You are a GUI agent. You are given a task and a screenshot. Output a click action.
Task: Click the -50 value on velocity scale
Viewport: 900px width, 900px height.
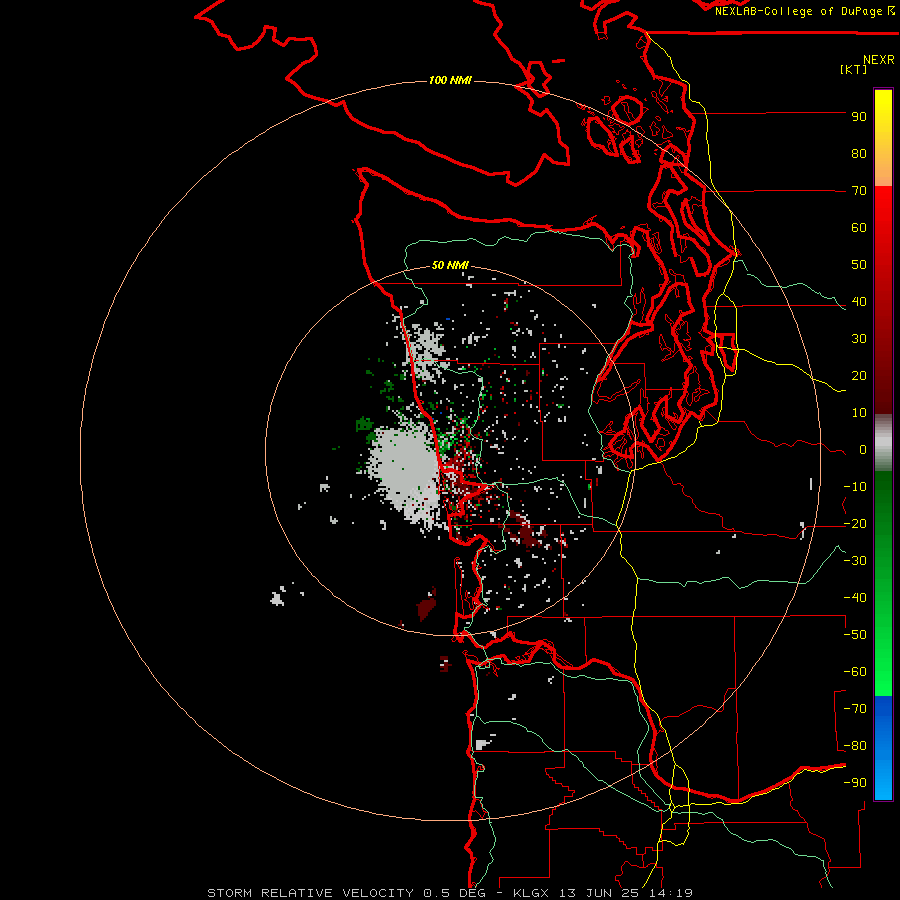click(855, 635)
